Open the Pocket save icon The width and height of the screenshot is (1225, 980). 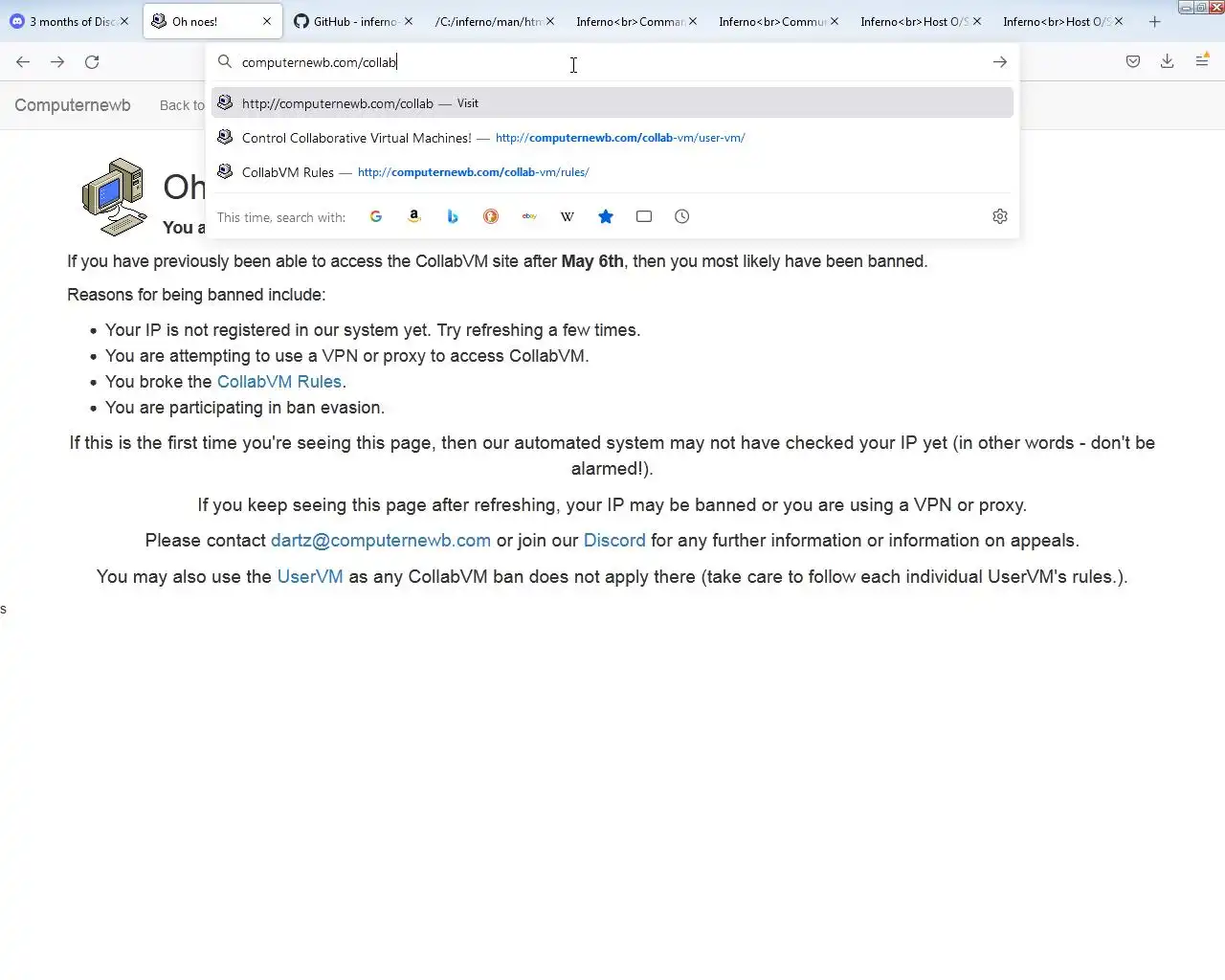[x=1133, y=62]
